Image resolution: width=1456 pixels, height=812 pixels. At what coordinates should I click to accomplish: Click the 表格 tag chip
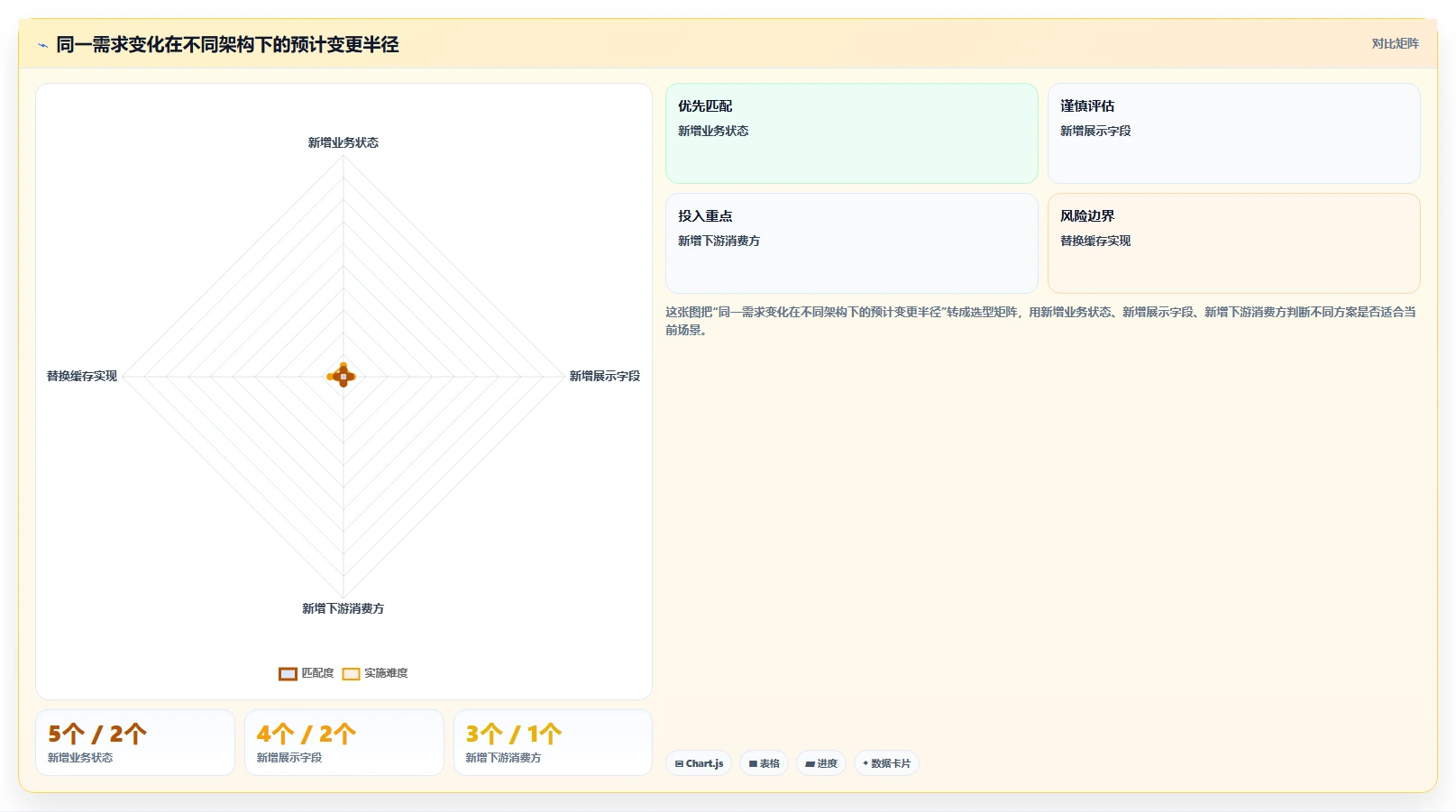coord(765,763)
